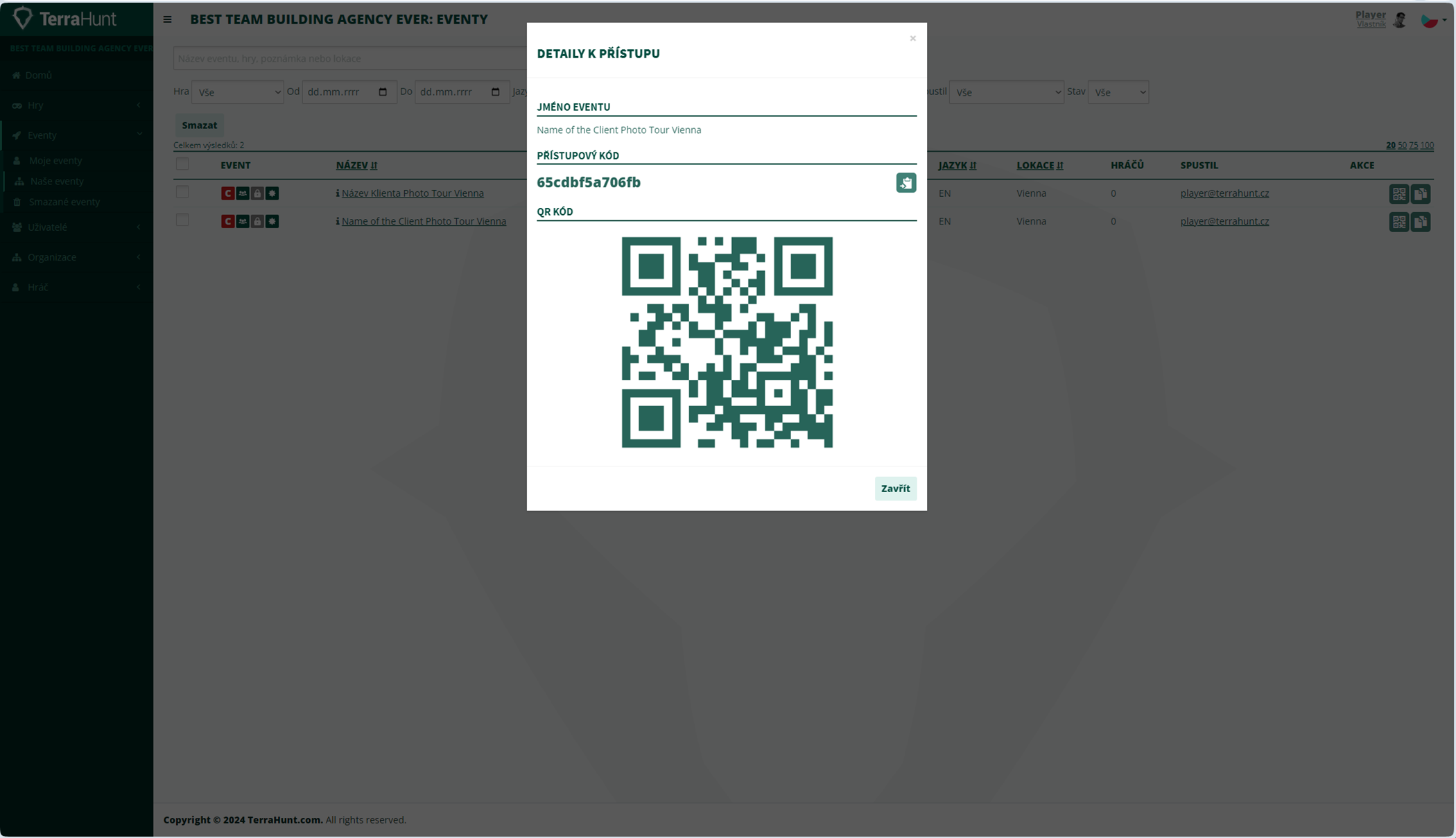Viewport: 1456px width, 838px height.
Task: Click team icon in Name of the Client row
Action: [243, 221]
